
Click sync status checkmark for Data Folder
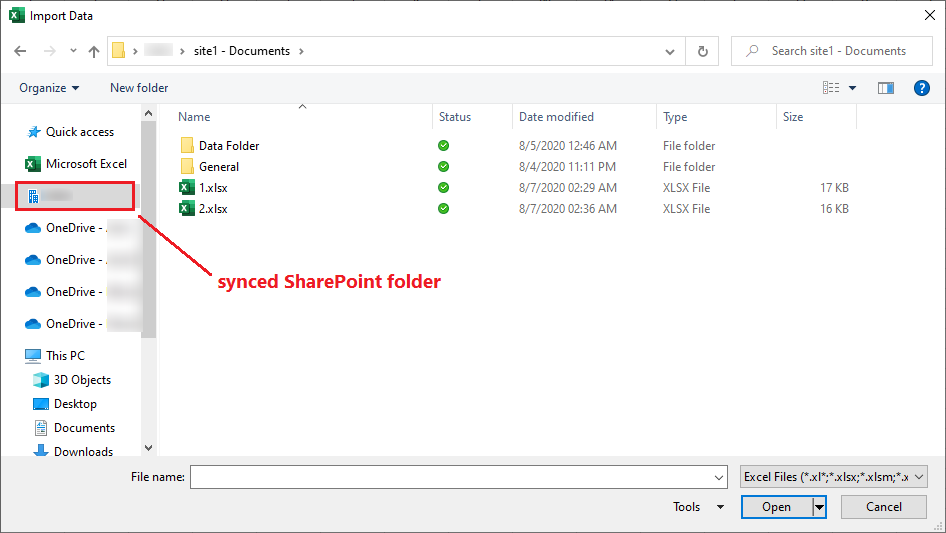click(443, 145)
